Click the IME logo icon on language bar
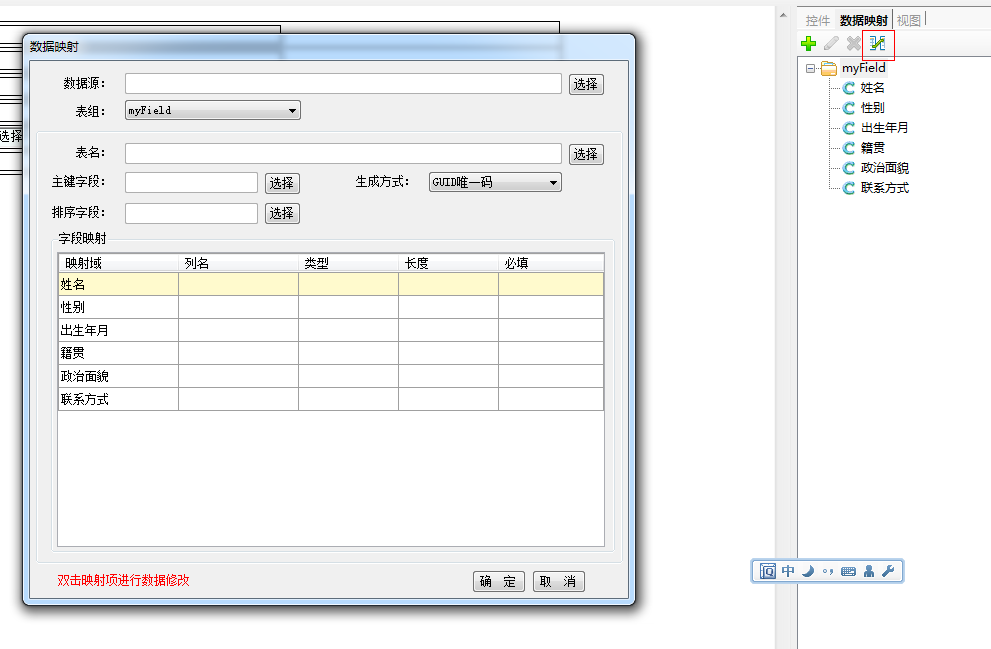Image resolution: width=991 pixels, height=649 pixels. (767, 571)
